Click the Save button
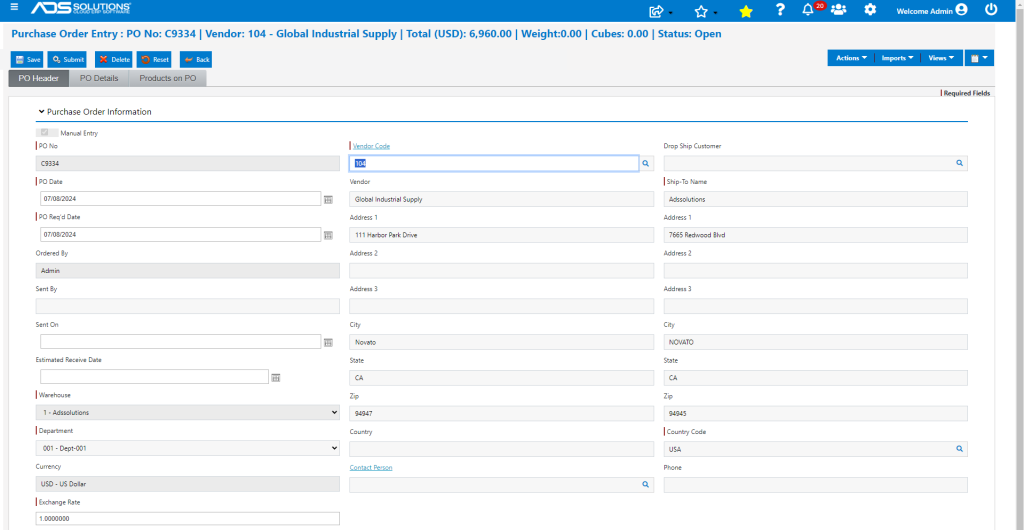The width and height of the screenshot is (1024, 530). pos(27,59)
